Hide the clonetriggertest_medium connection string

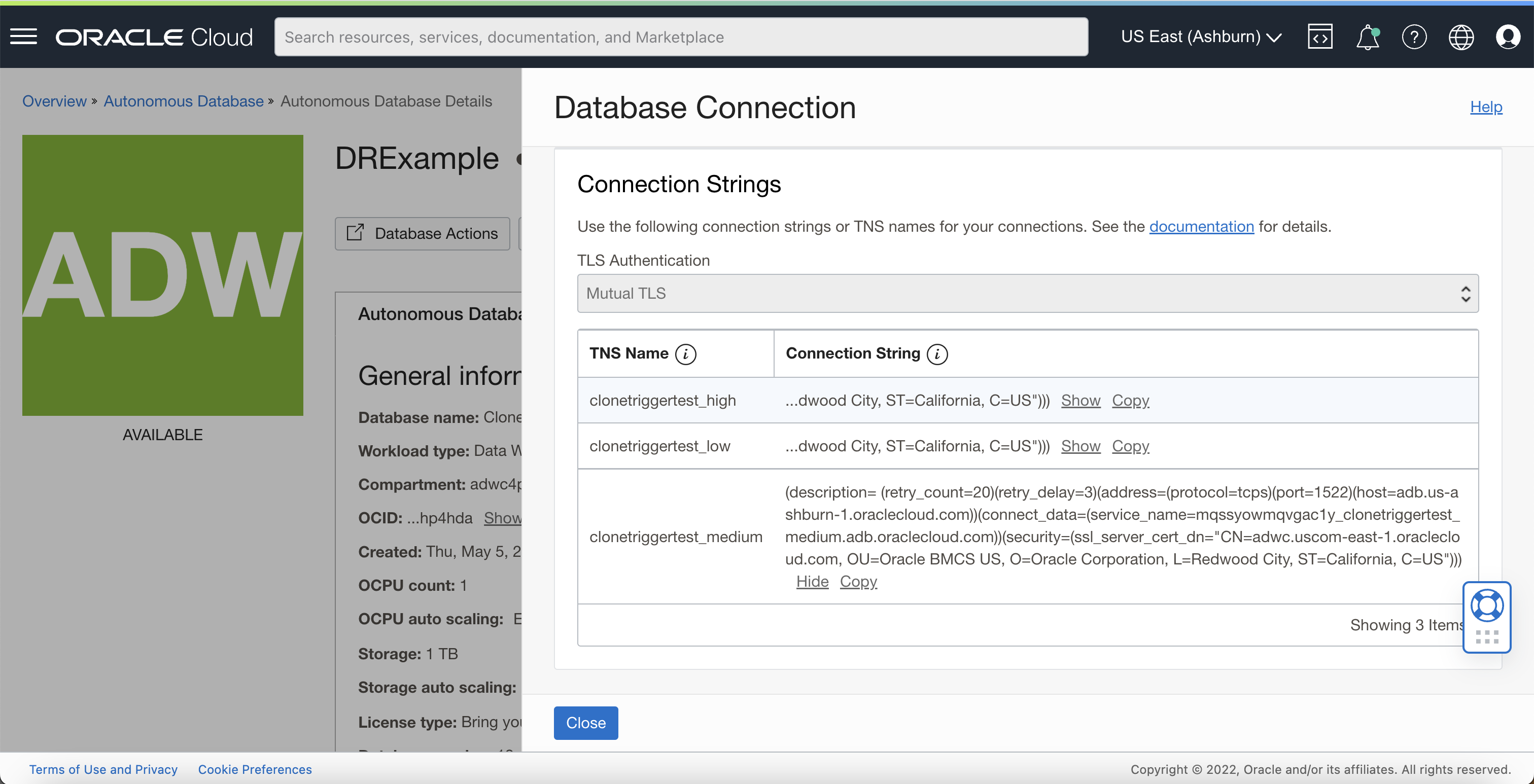(812, 582)
